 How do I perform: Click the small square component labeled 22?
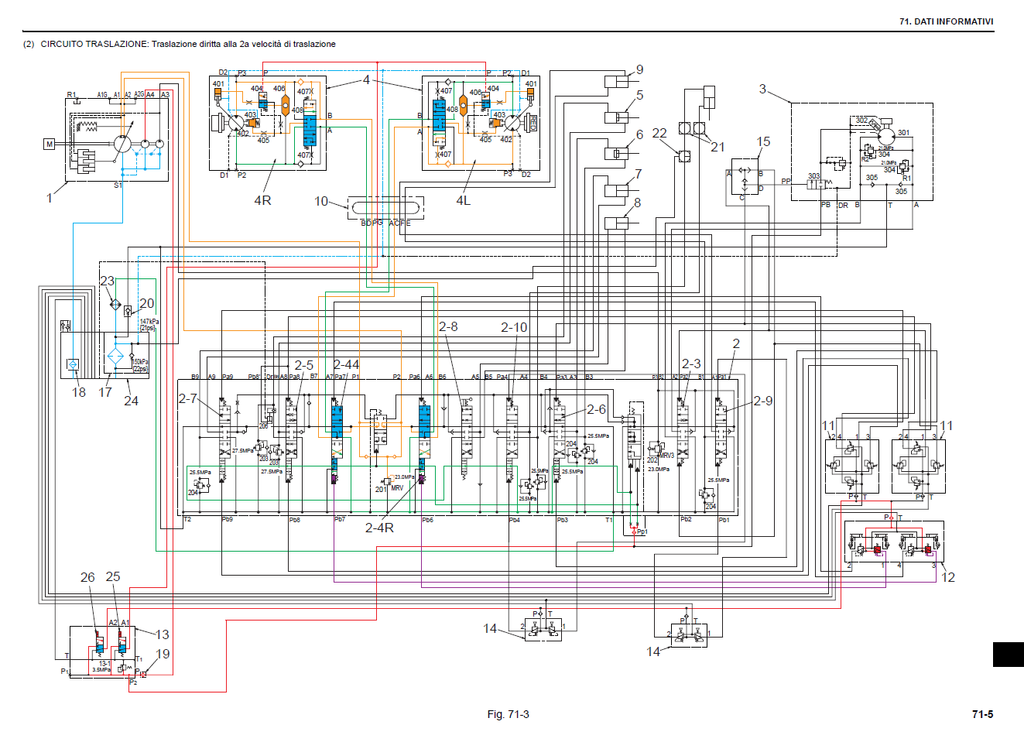pos(684,155)
